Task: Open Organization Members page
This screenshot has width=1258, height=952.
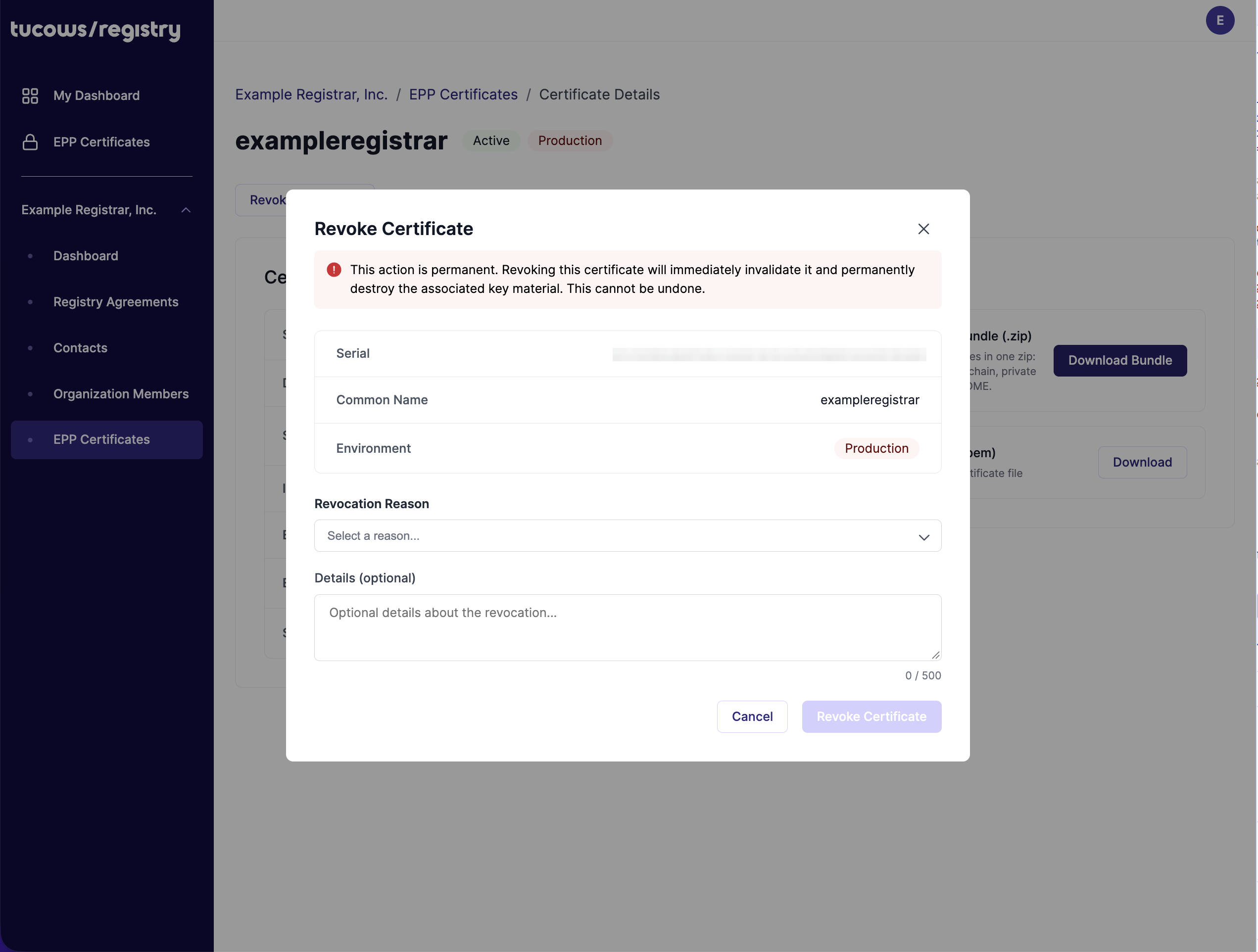Action: [121, 393]
